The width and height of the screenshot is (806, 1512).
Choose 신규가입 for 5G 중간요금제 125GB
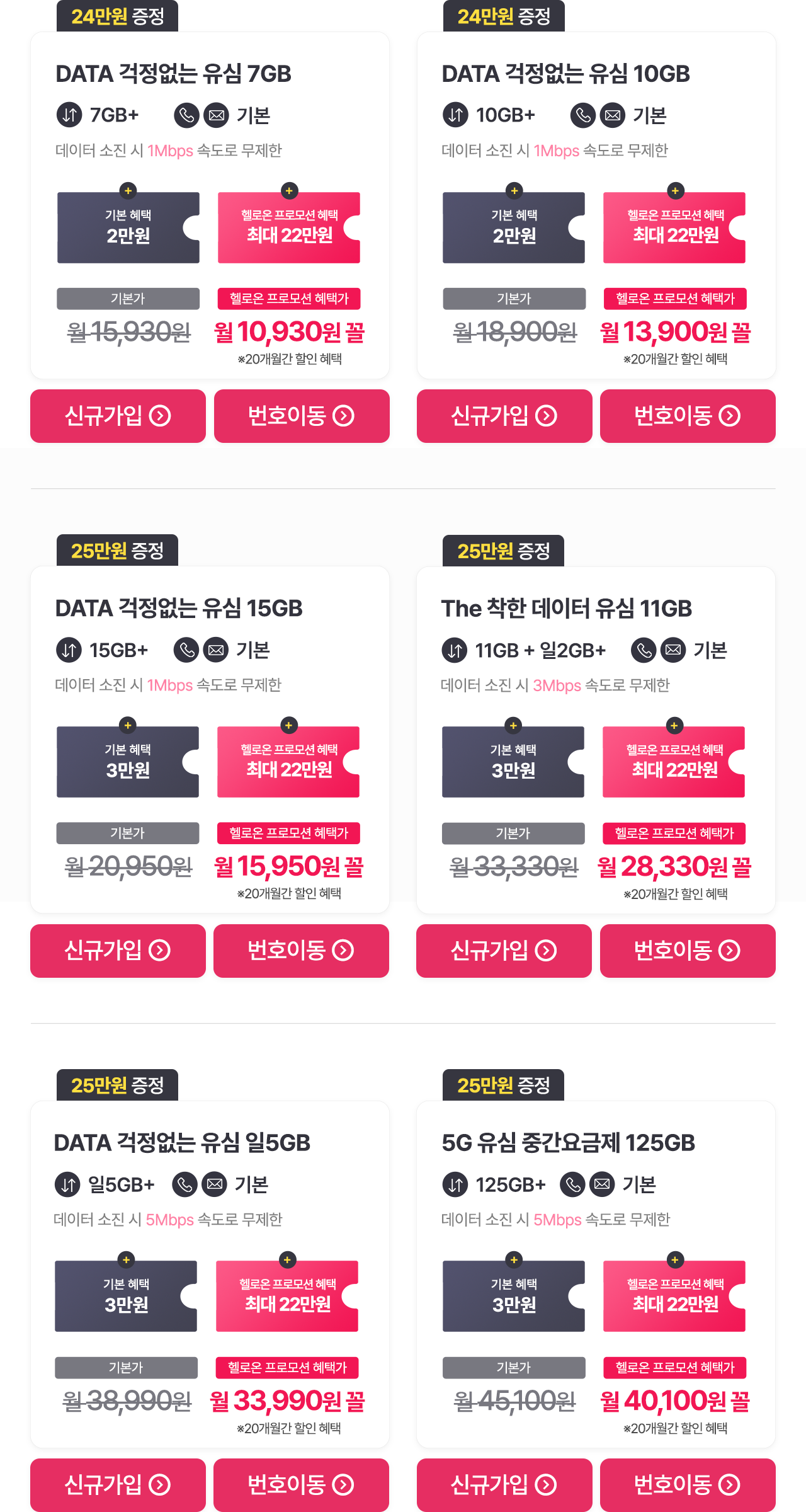(x=504, y=1485)
